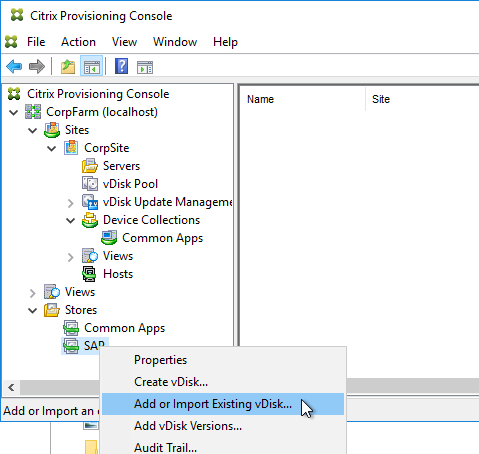Open the Help question mark icon
The width and height of the screenshot is (479, 454).
pos(121,66)
